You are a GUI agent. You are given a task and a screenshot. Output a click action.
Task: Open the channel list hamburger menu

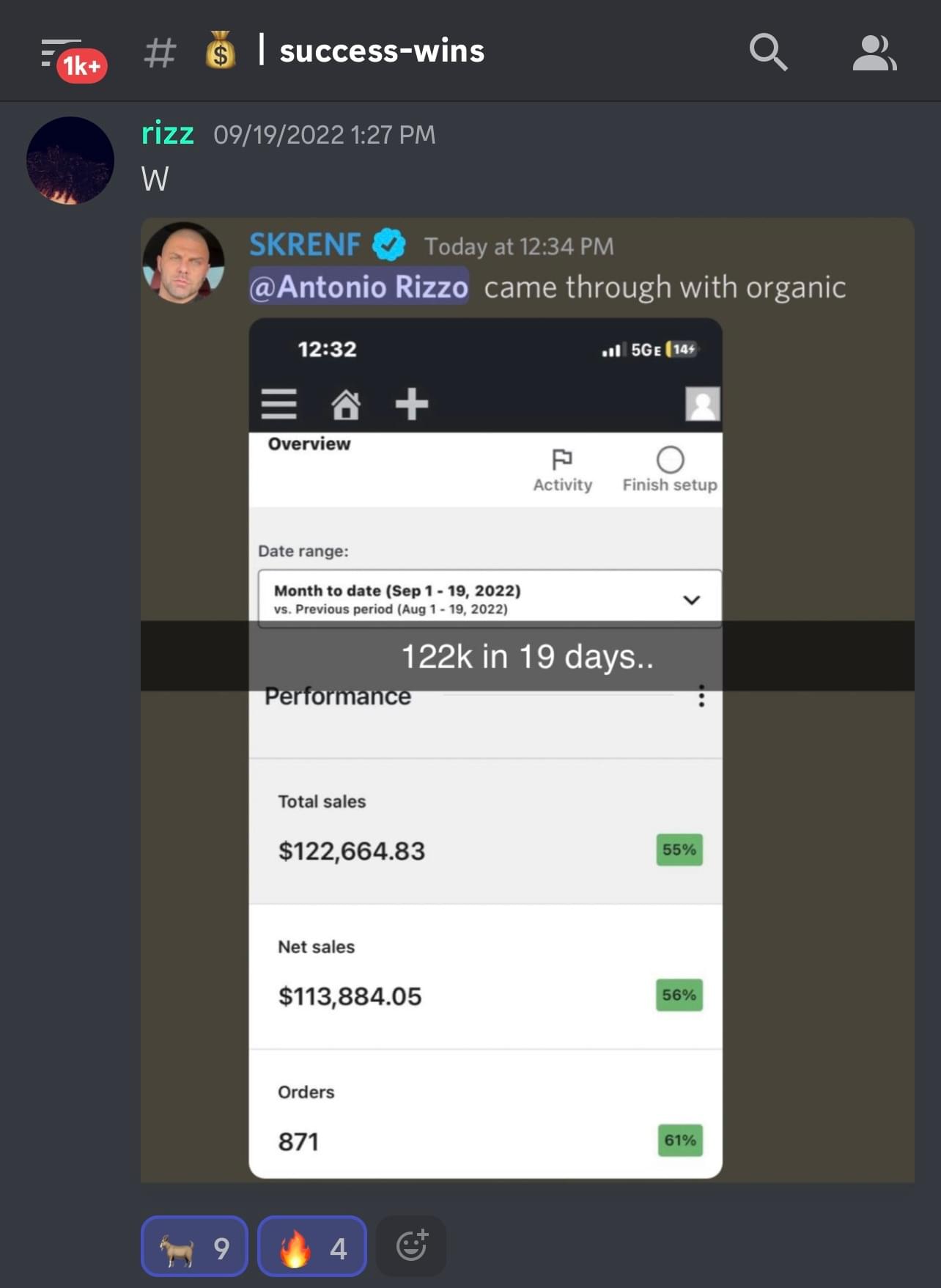click(x=60, y=53)
